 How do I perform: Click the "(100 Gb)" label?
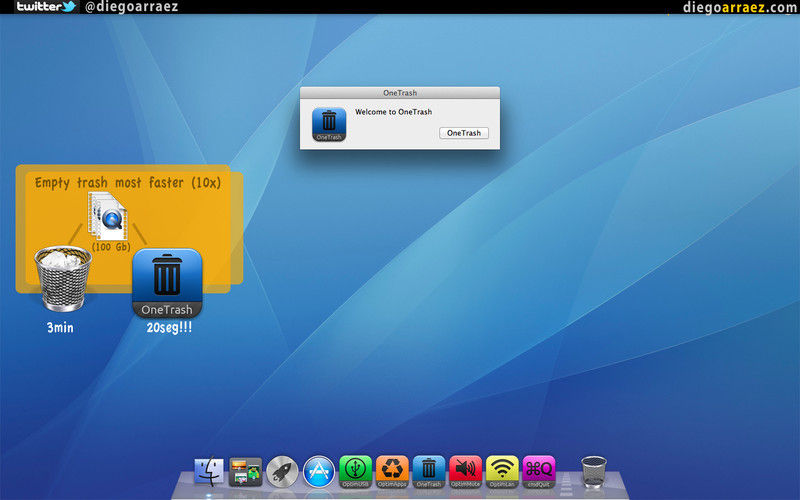point(111,247)
